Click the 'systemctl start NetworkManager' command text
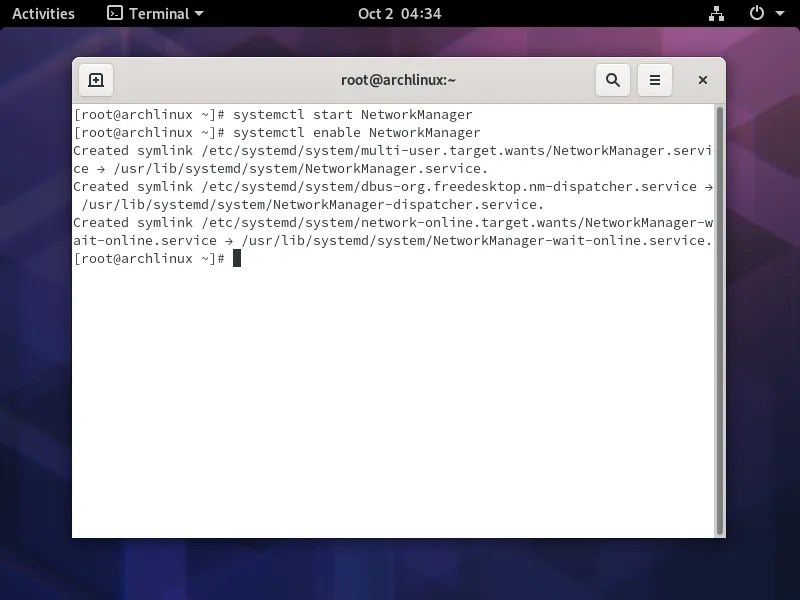This screenshot has height=600, width=800. point(353,115)
